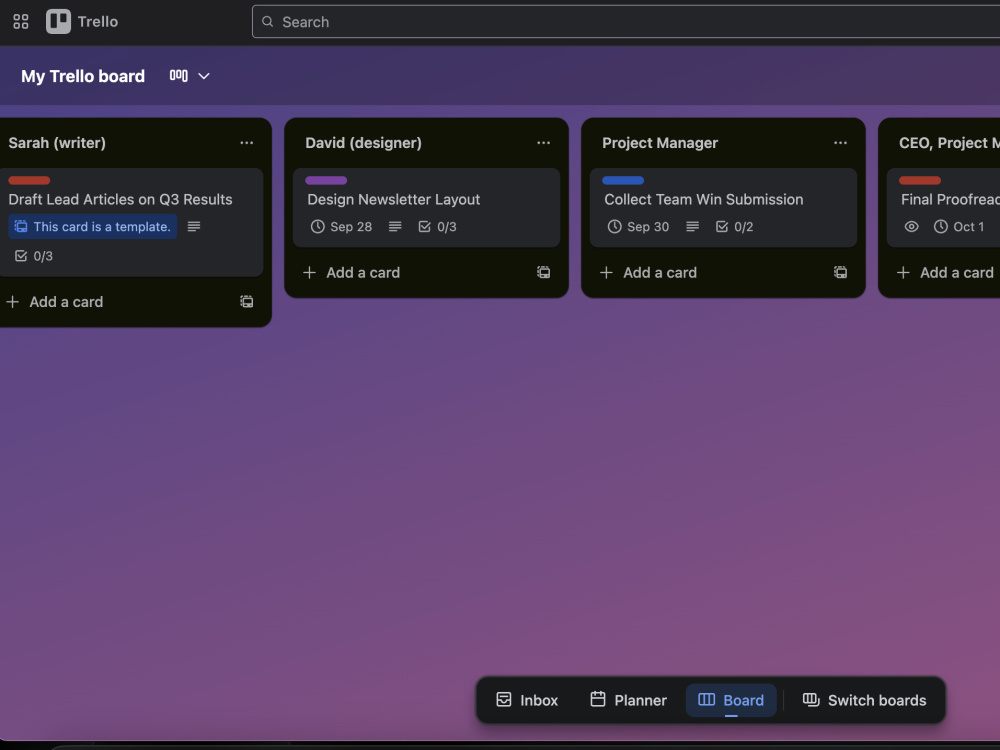
Task: Expand the board views chevron
Action: coord(204,76)
